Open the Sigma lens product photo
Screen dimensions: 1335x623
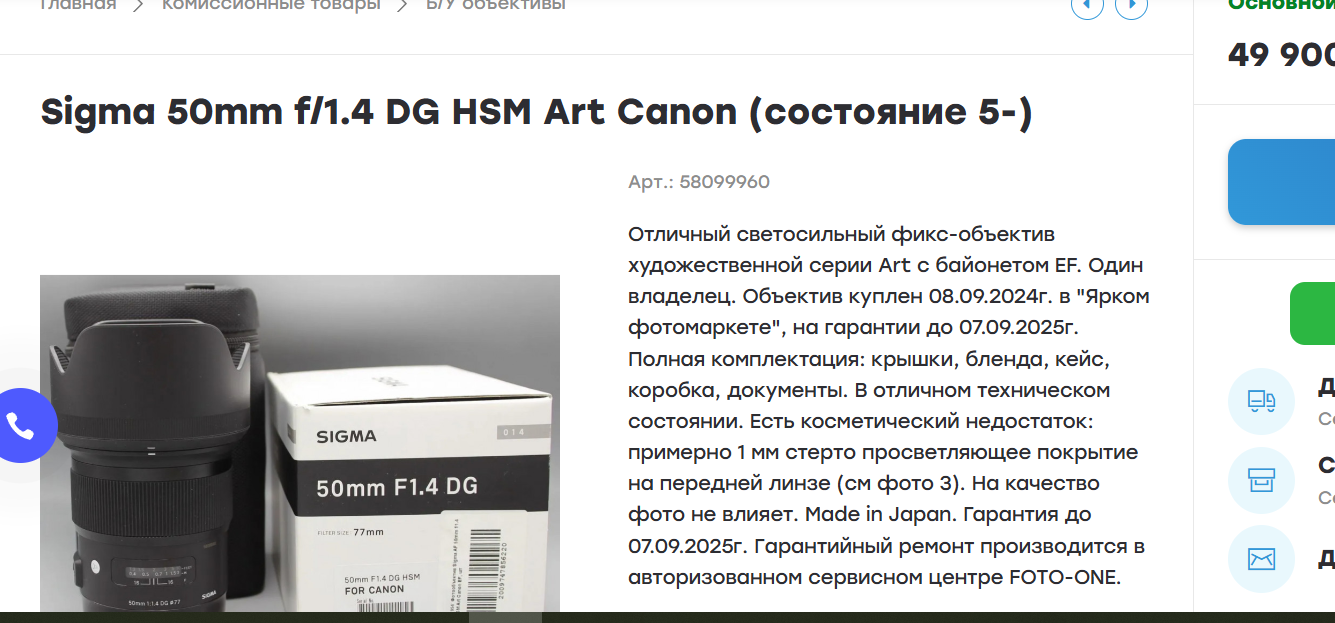click(300, 443)
